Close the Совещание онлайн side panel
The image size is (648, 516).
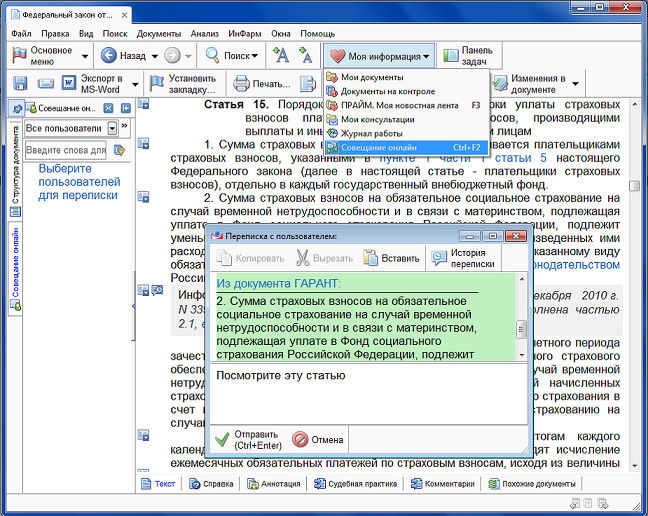[x=106, y=108]
